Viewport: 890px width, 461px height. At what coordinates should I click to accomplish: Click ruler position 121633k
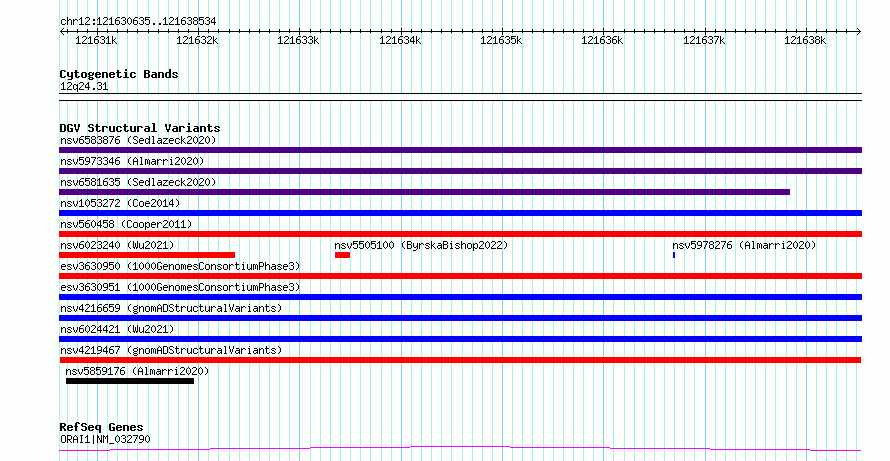tap(299, 40)
